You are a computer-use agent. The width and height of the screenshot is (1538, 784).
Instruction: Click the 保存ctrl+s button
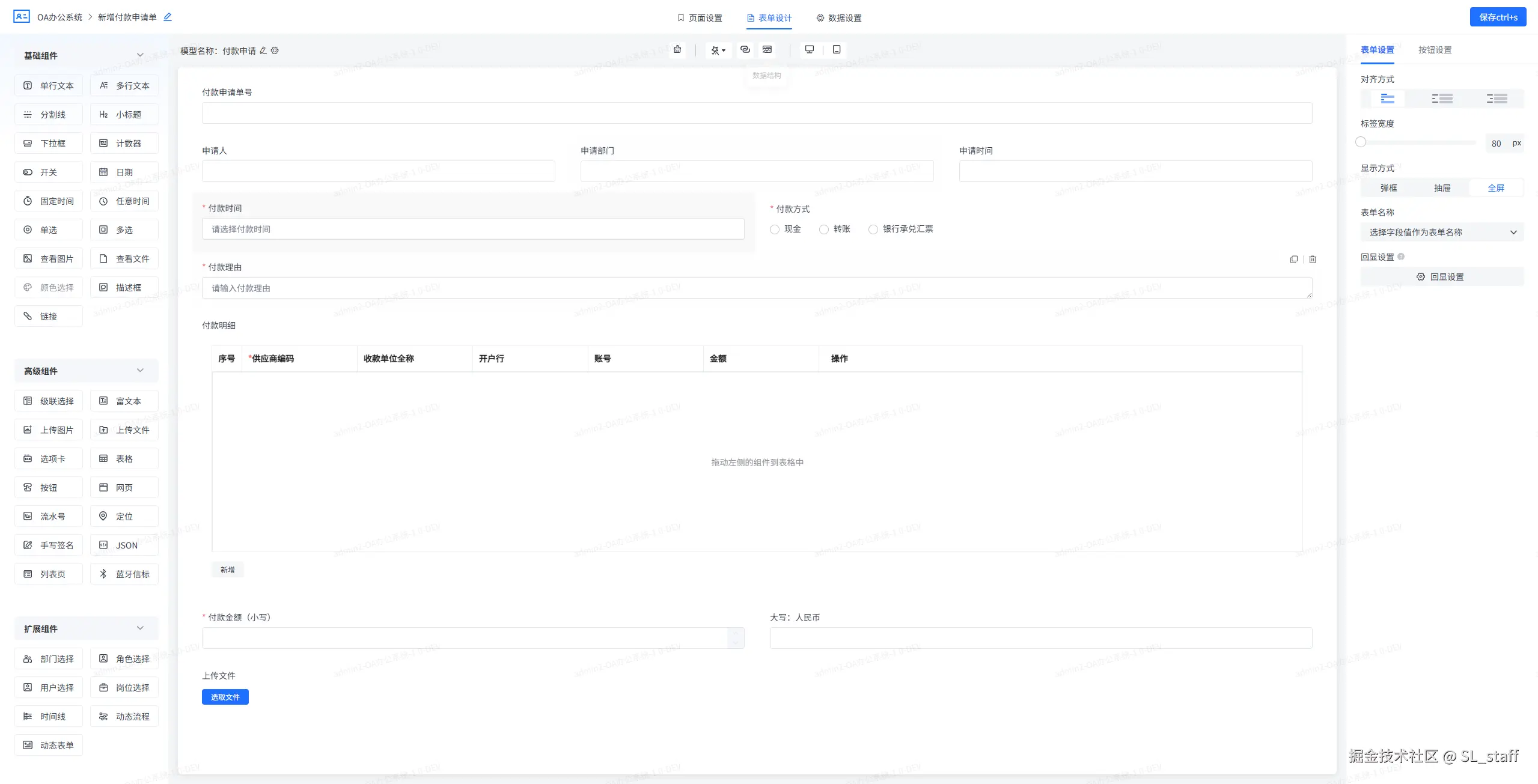[x=1498, y=17]
